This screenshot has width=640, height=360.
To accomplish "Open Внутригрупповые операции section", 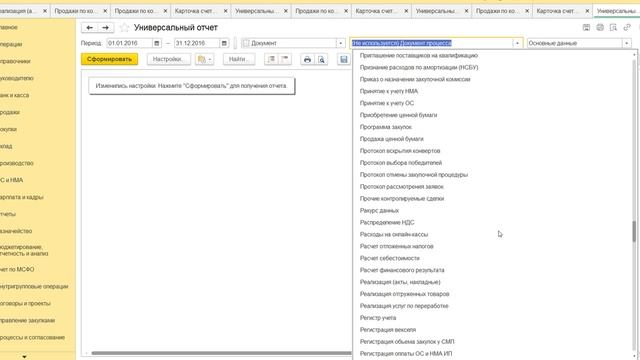I will coord(34,287).
